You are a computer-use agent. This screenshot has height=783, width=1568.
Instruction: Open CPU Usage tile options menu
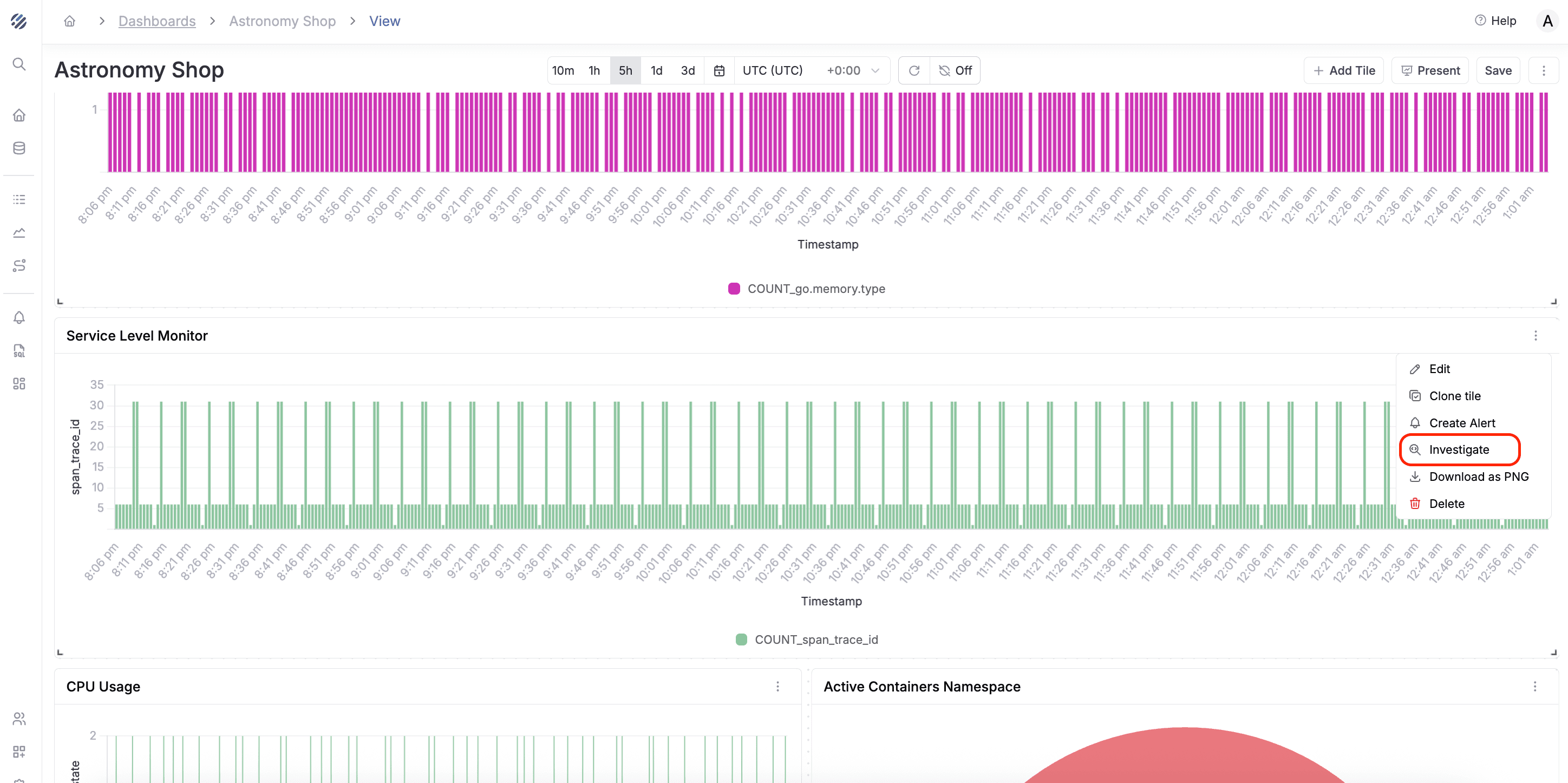click(778, 686)
